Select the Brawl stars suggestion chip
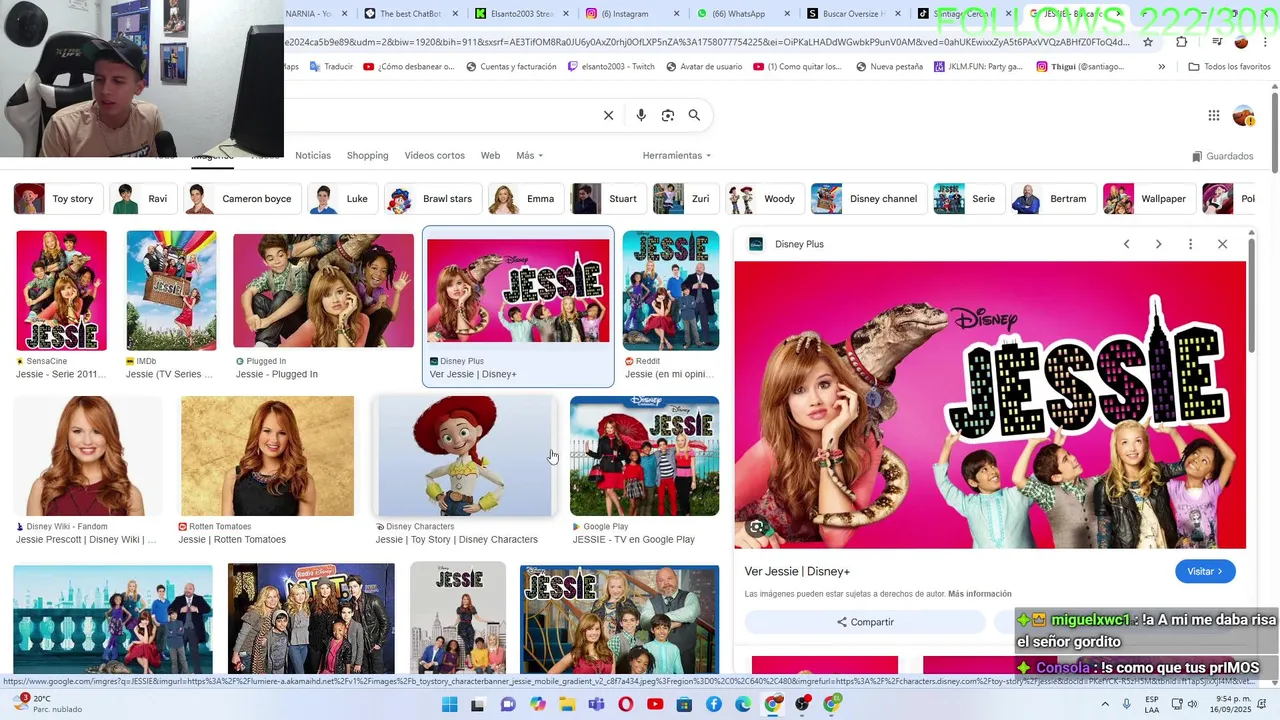Screen dimensions: 1280x720 point(432,199)
